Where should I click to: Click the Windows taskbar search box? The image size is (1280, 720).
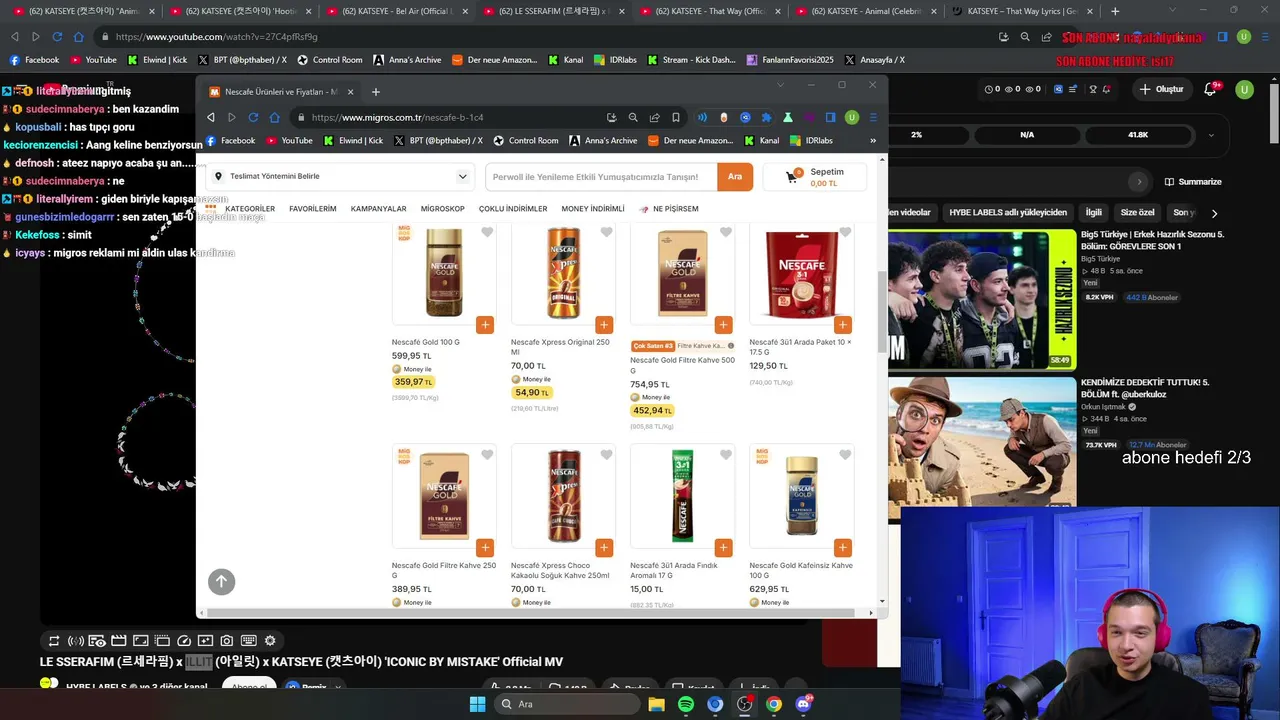point(567,704)
